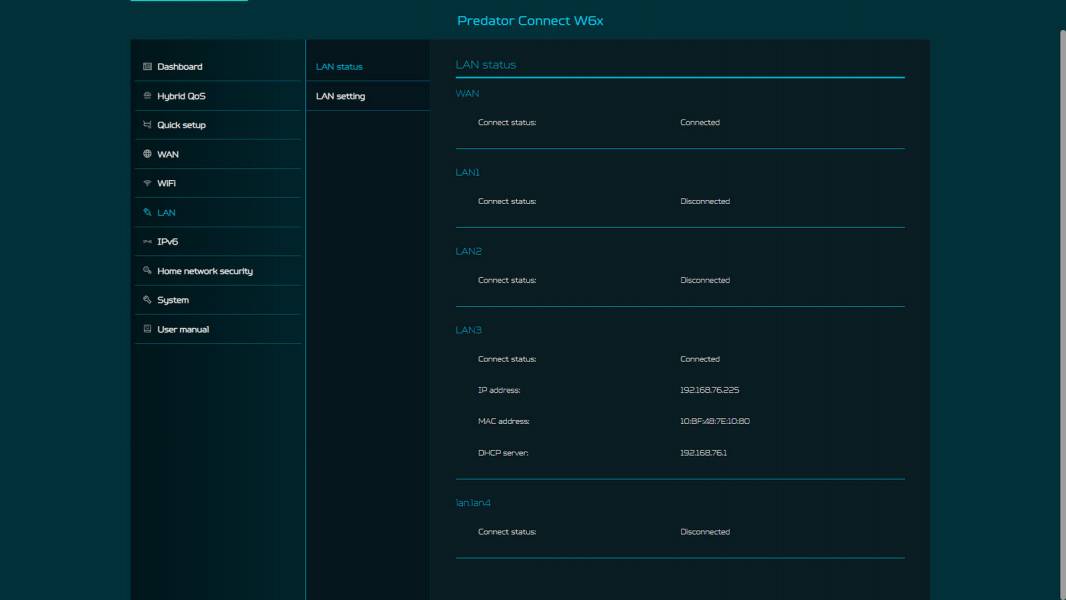Click the LAN network icon in the sidebar
This screenshot has height=600, width=1066.
148,212
